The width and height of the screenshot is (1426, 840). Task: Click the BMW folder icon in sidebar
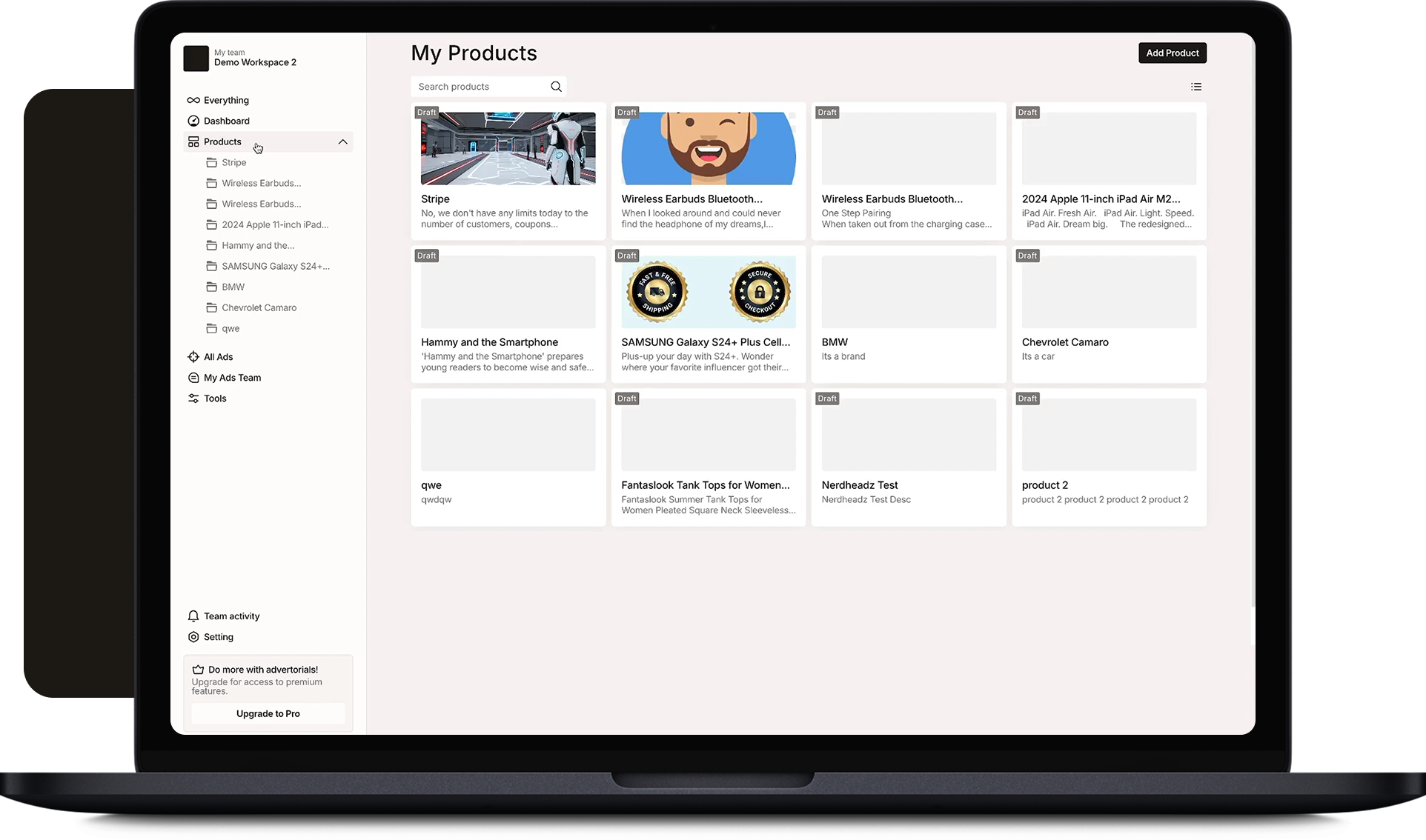(212, 287)
